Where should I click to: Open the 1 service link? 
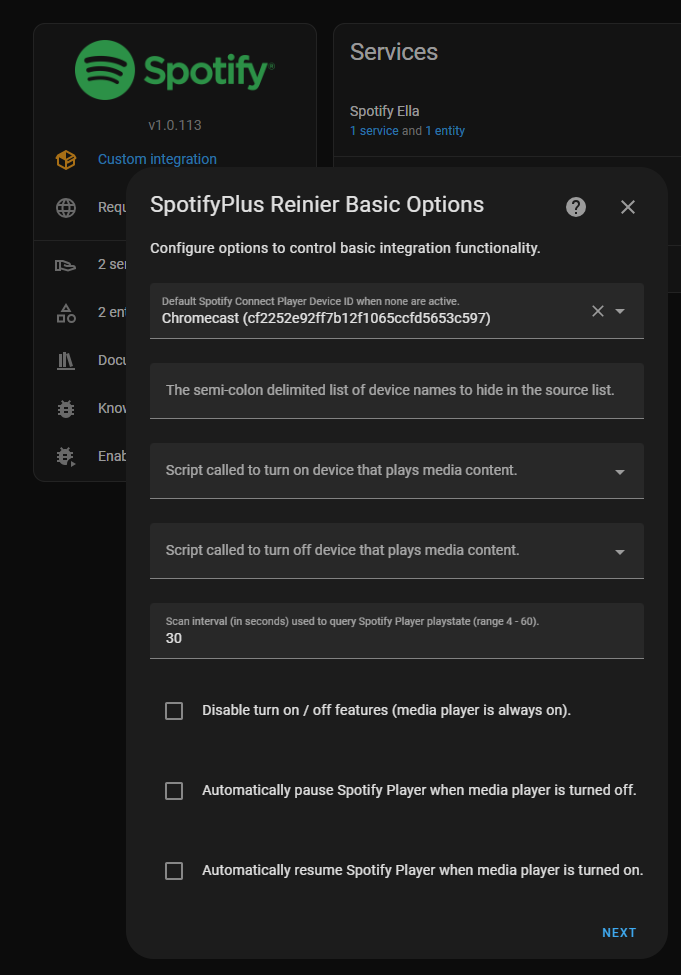pos(374,131)
